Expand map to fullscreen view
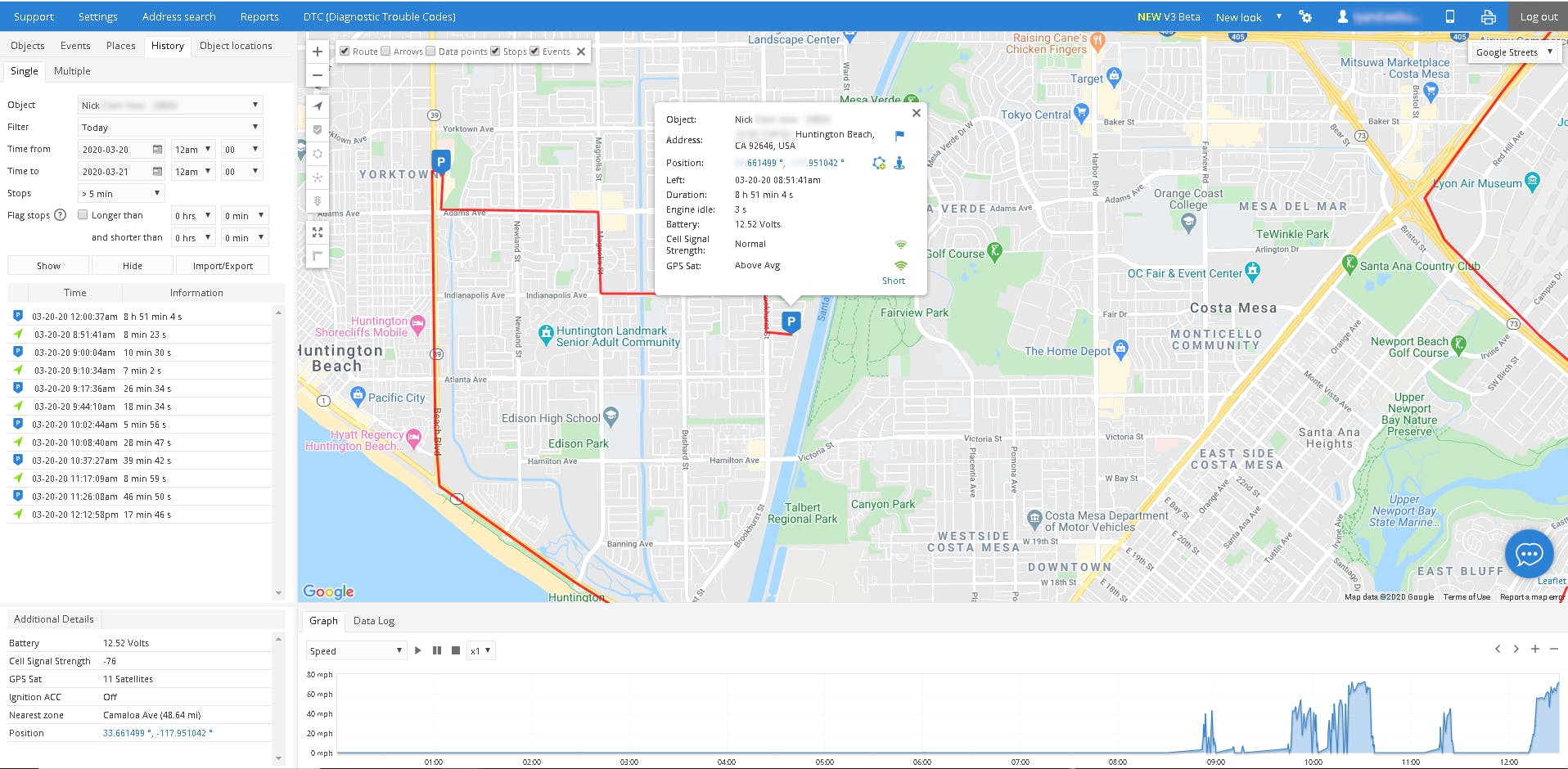1568x769 pixels. click(x=318, y=232)
